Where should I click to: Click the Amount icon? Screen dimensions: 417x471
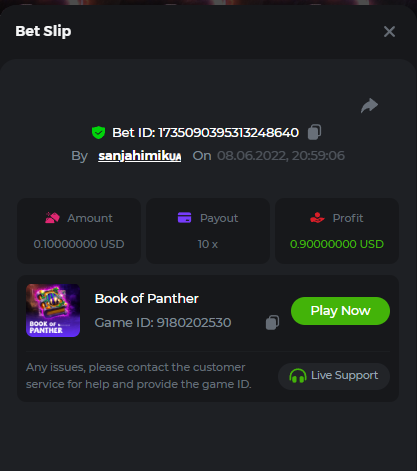(x=52, y=218)
